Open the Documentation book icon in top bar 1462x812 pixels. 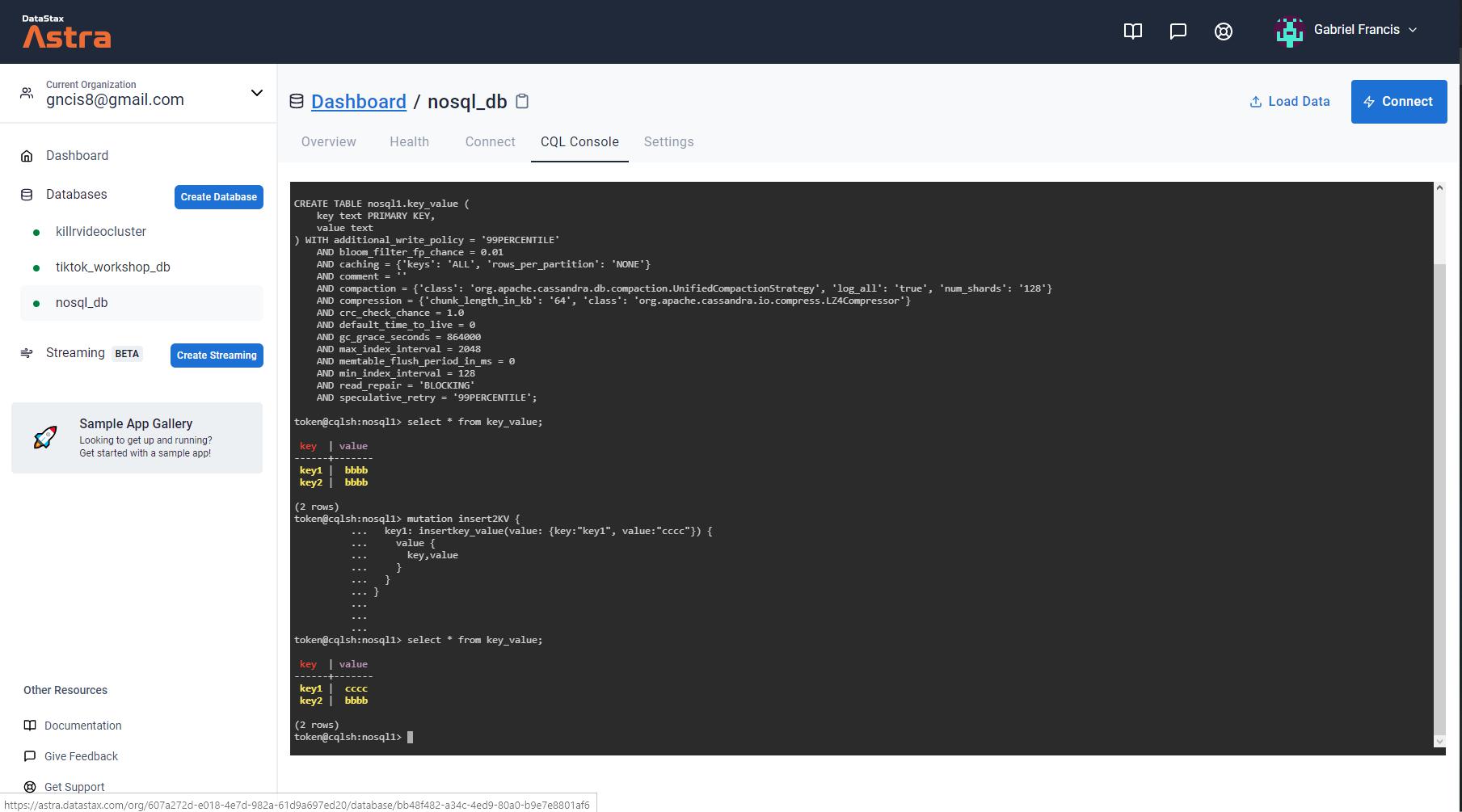coord(1132,32)
